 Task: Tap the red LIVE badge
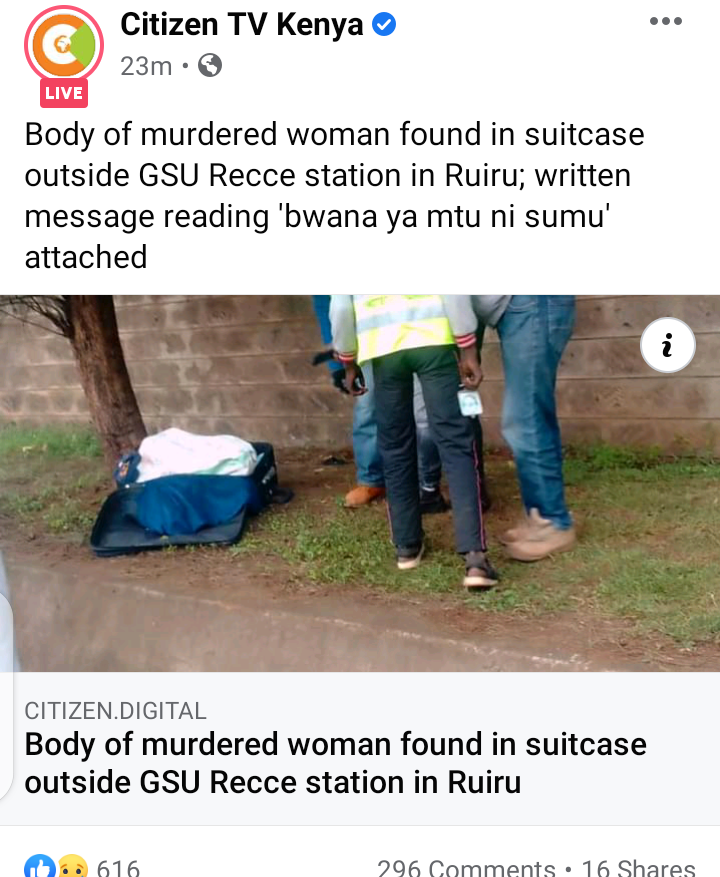tap(64, 93)
